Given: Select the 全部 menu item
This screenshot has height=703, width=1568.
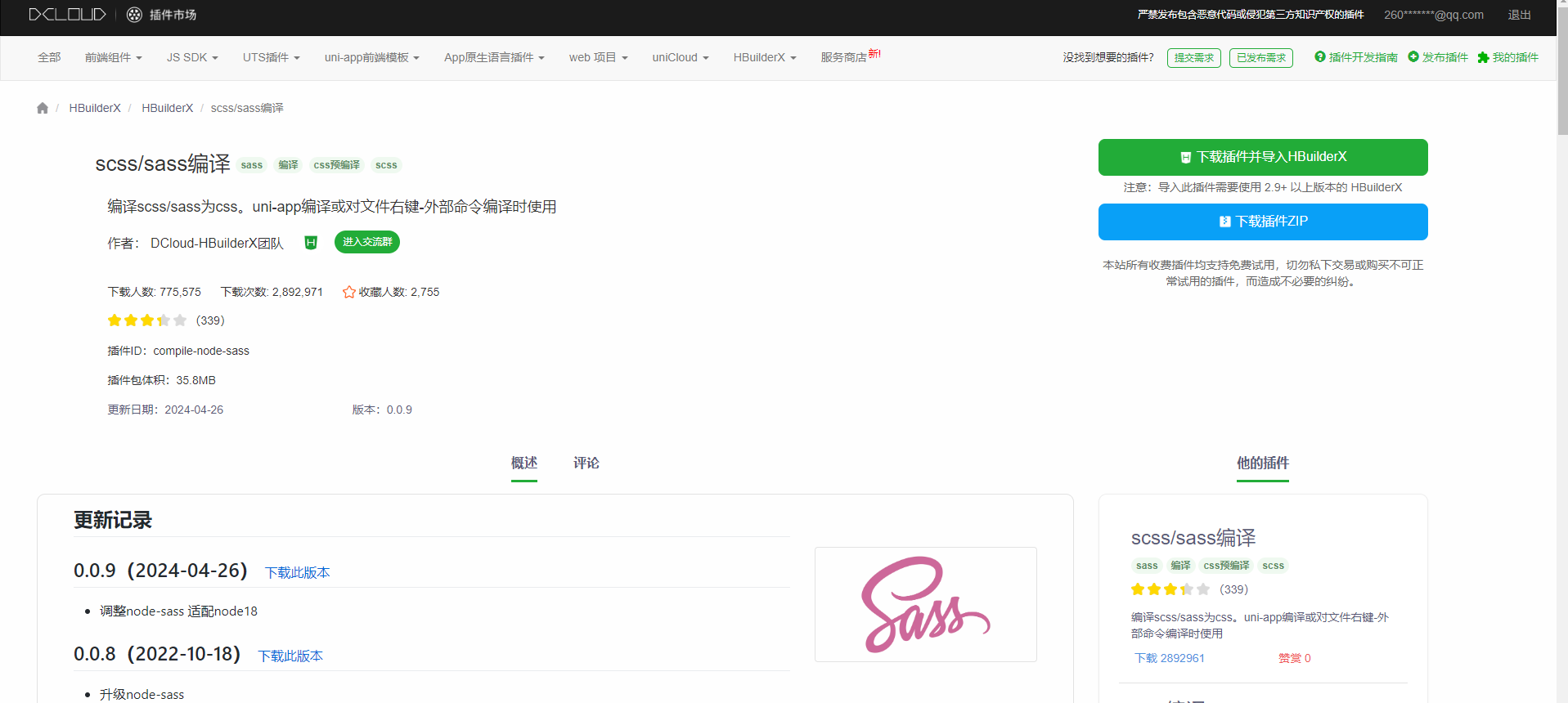Looking at the screenshot, I should [x=49, y=57].
